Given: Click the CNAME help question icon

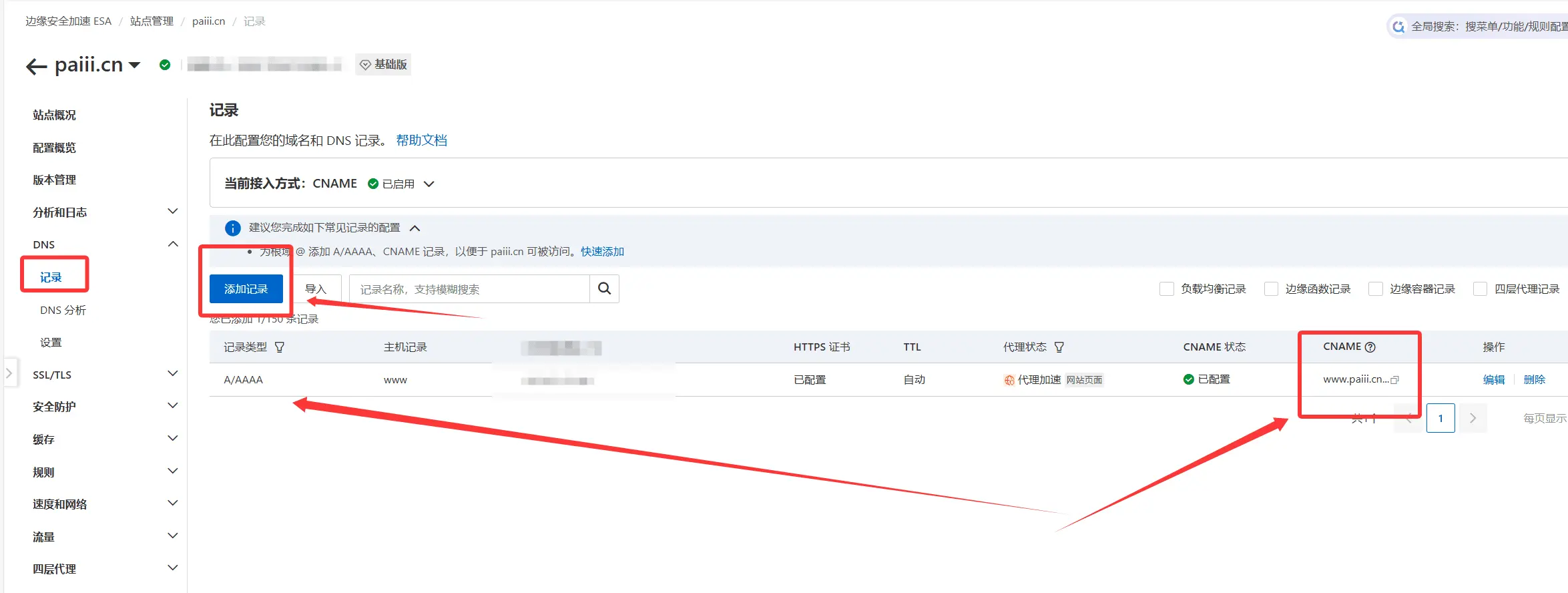Looking at the screenshot, I should tap(1370, 347).
